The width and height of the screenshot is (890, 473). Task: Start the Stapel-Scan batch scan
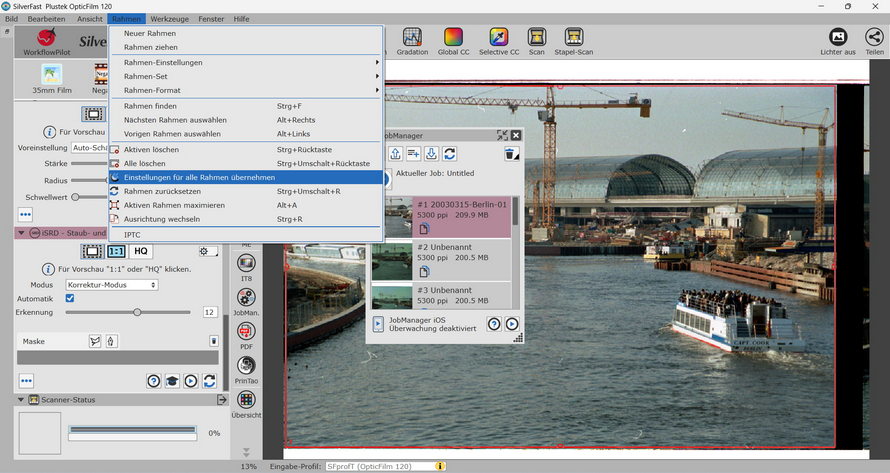[x=574, y=38]
